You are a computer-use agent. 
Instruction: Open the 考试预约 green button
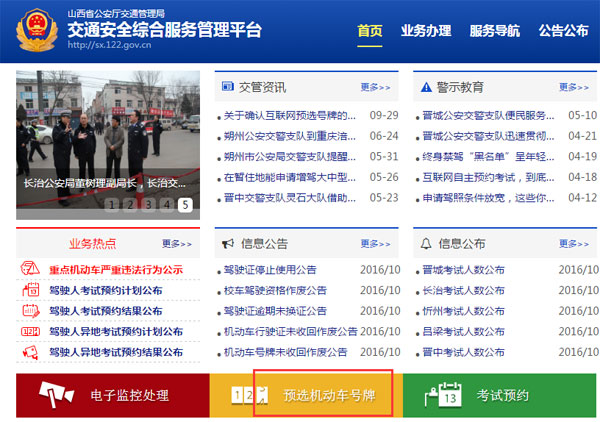(499, 395)
